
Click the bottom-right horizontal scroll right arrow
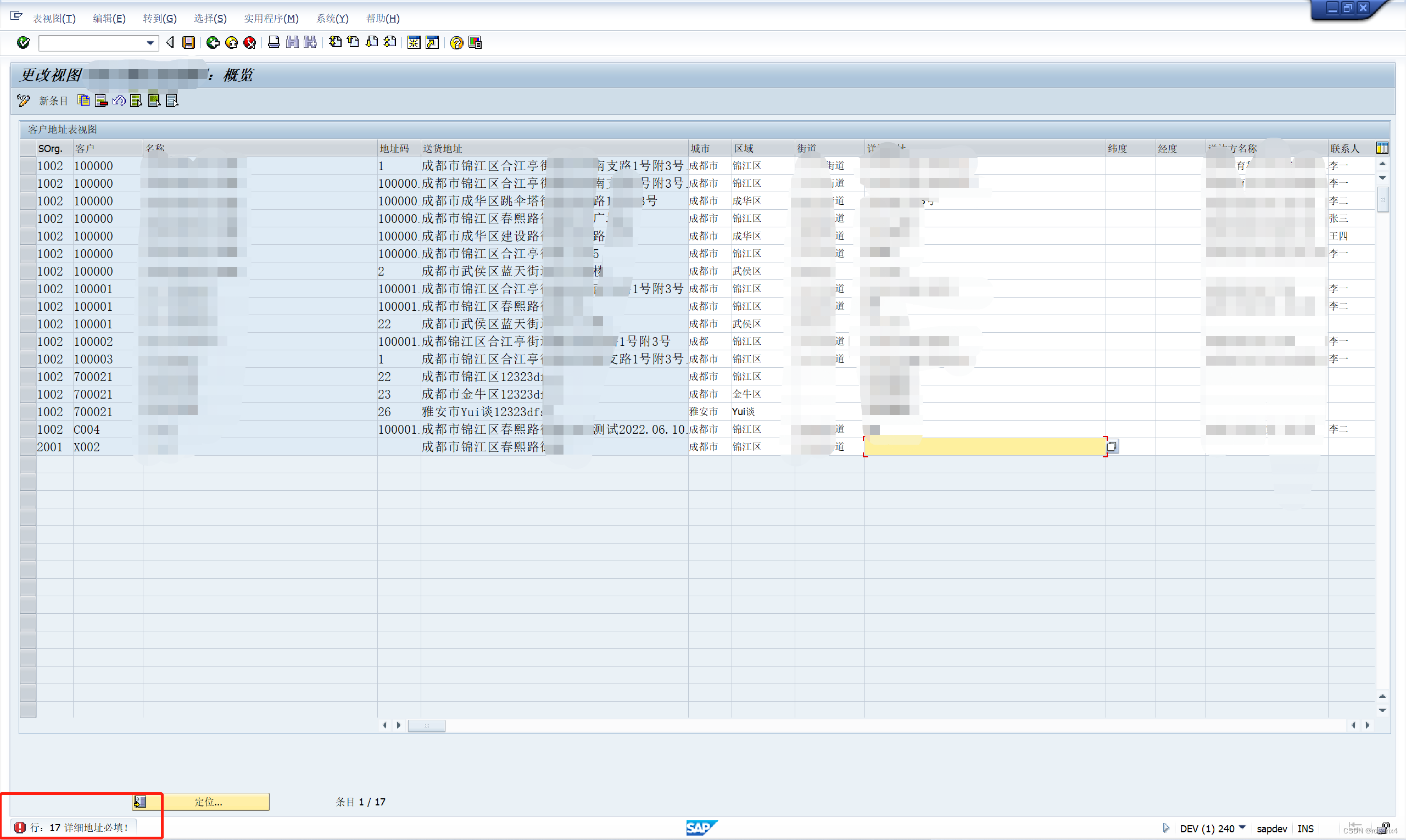pyautogui.click(x=1368, y=725)
